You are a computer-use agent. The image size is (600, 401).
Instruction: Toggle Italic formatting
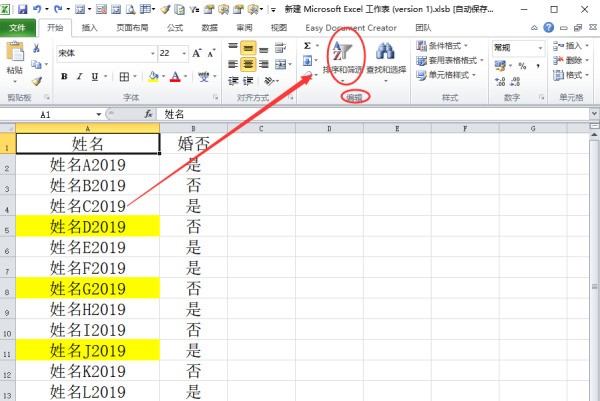79,77
